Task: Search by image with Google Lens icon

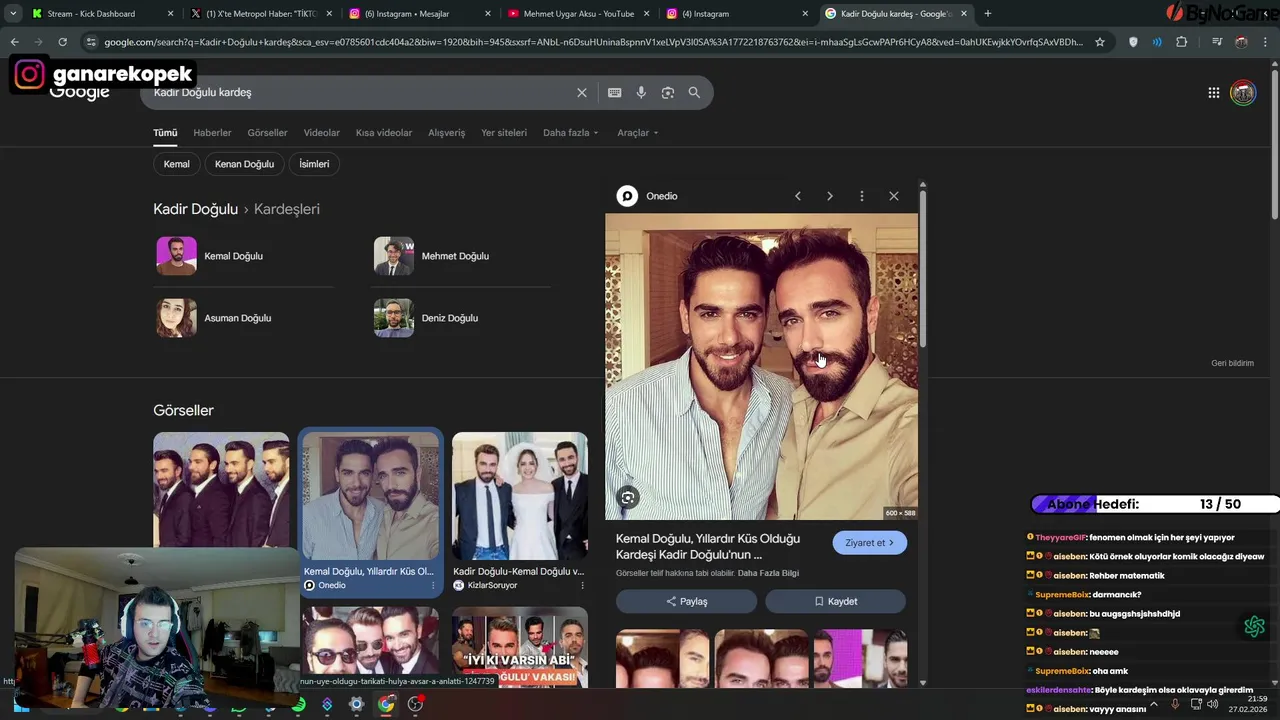Action: click(x=668, y=92)
